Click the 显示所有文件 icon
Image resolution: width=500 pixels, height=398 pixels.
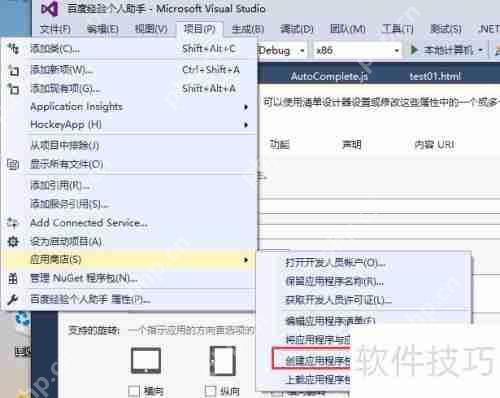click(13, 164)
